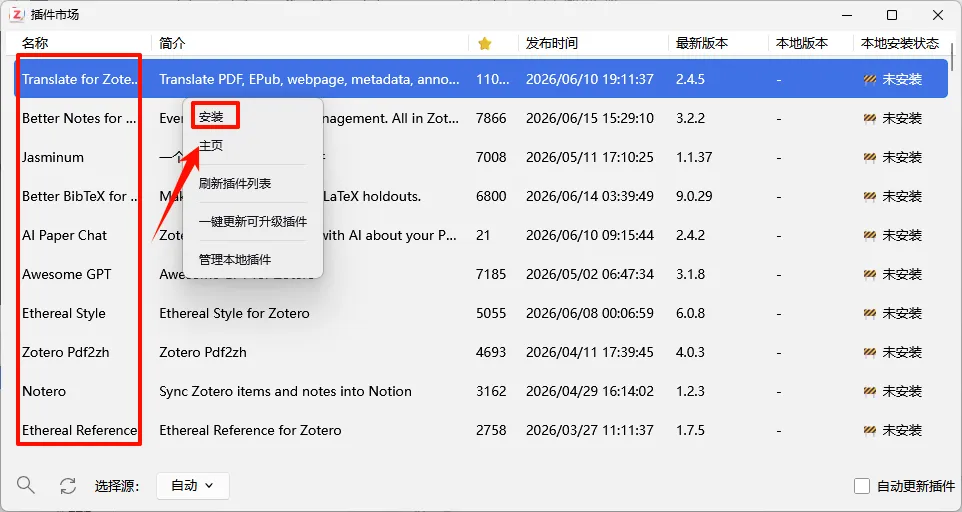Select the AI Paper Chat plugin
The height and width of the screenshot is (512, 962).
pos(64,235)
